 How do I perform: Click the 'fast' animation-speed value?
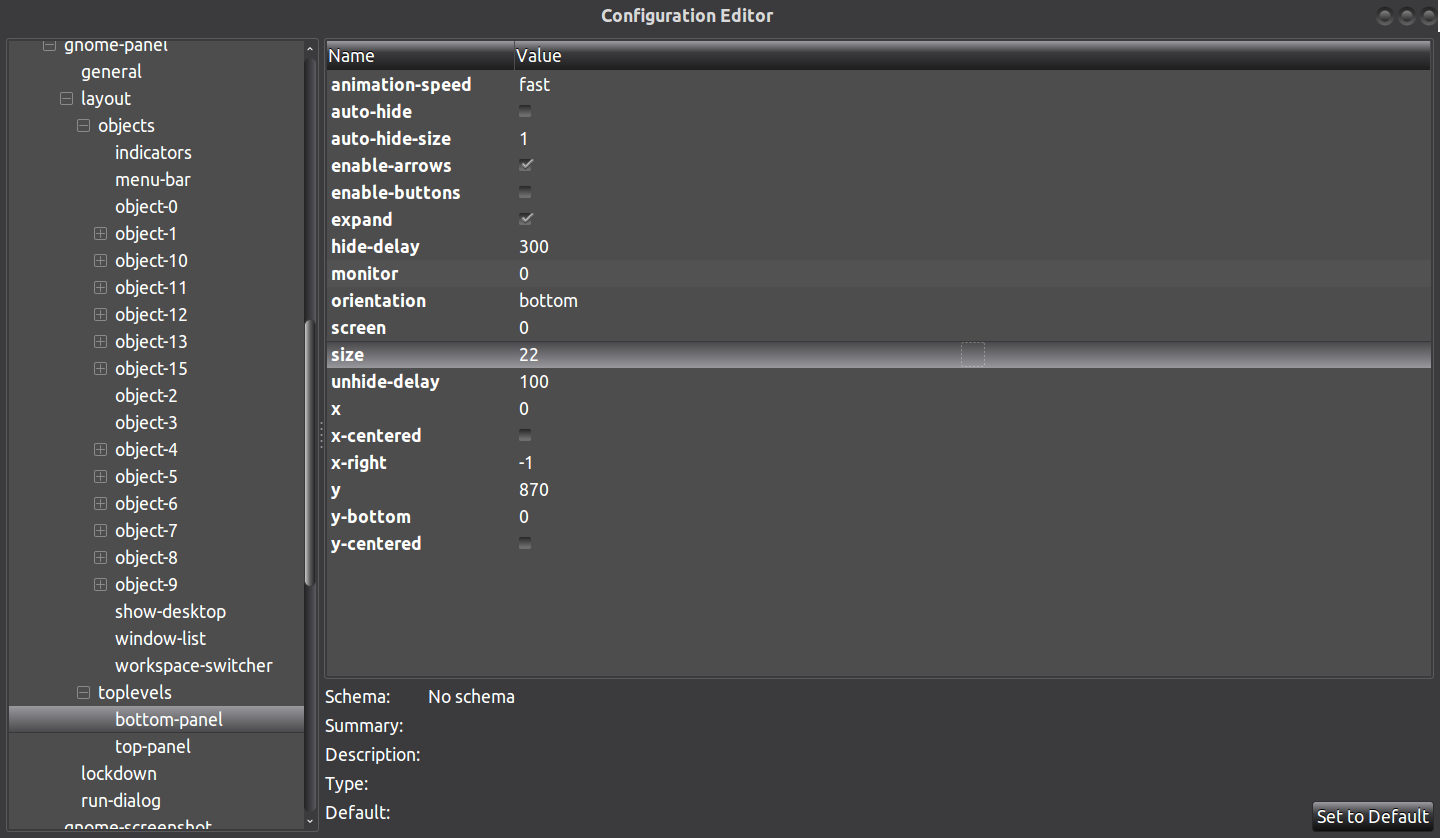535,85
